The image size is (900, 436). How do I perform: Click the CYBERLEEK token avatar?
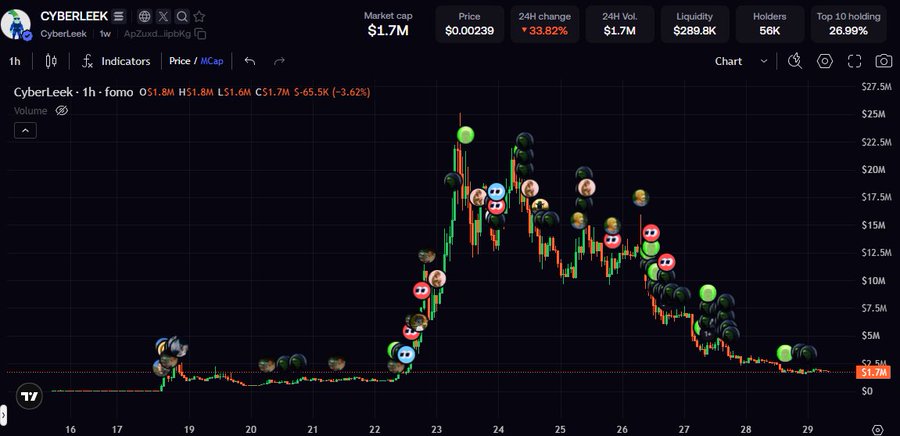pos(16,24)
